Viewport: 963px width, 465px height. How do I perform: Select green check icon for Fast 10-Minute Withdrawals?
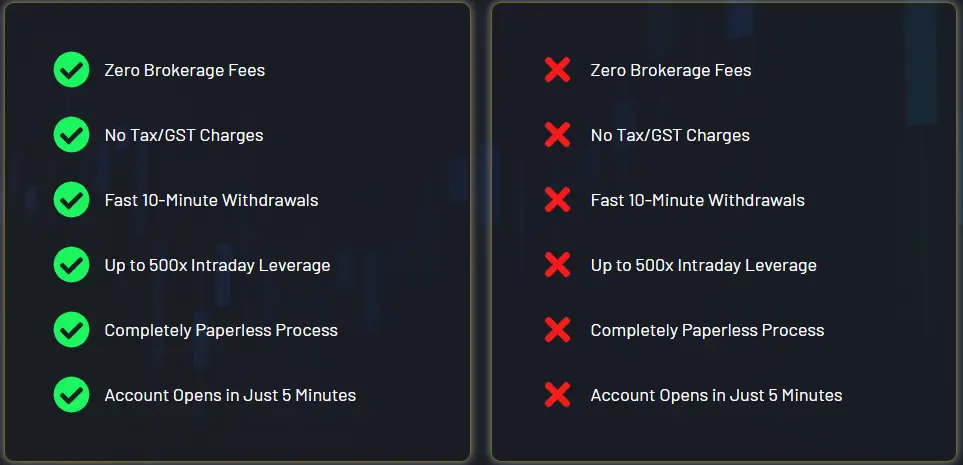click(71, 200)
